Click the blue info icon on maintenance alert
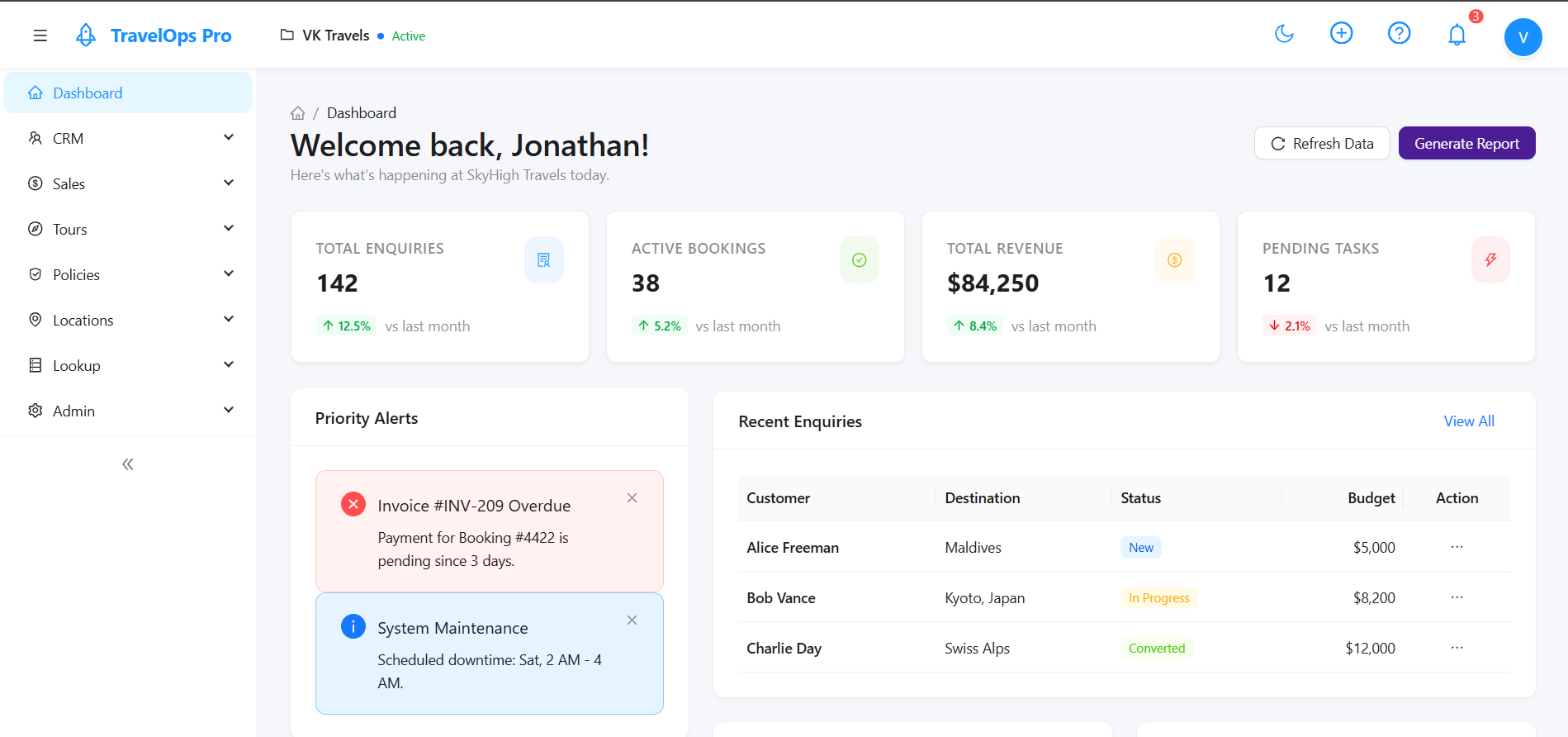The height and width of the screenshot is (737, 1568). (x=353, y=626)
